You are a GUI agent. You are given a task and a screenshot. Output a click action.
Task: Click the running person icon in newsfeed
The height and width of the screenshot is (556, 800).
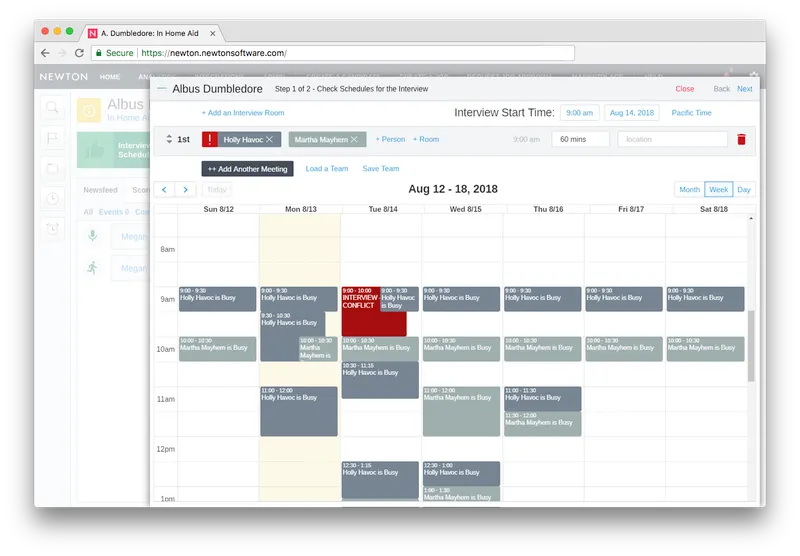click(x=92, y=267)
